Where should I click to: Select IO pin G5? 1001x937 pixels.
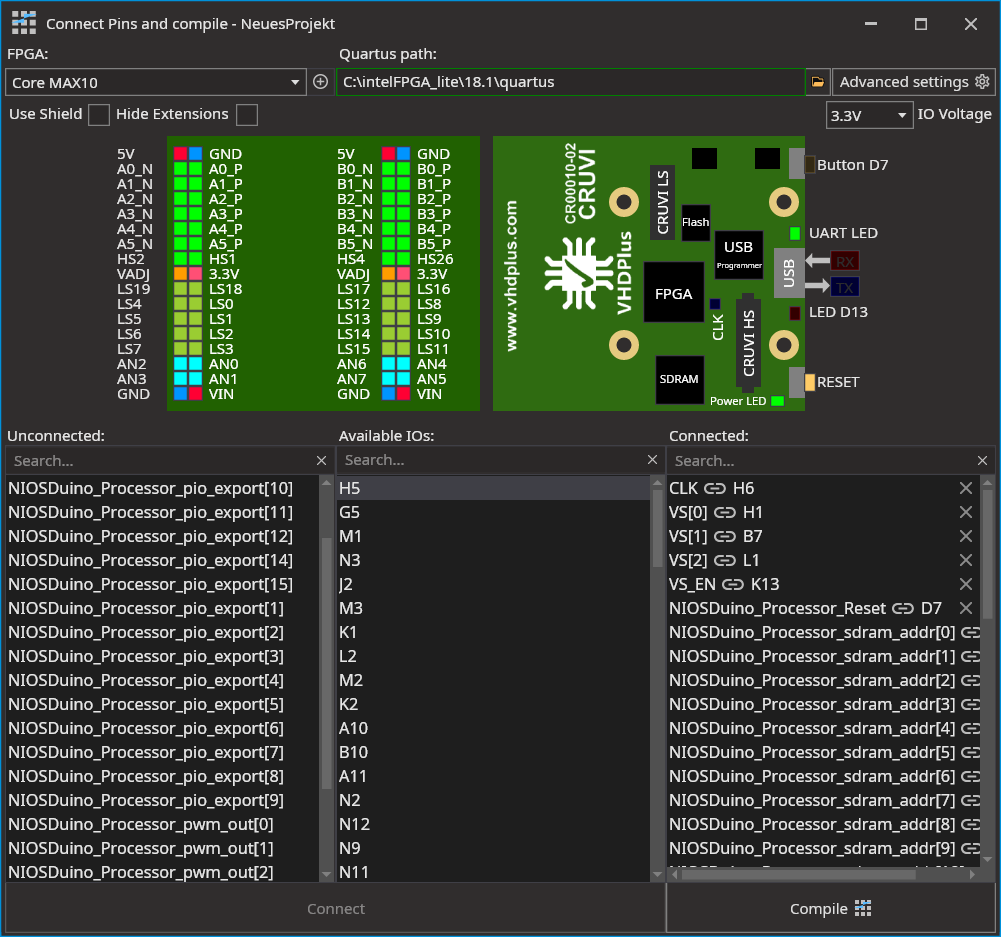coord(493,513)
